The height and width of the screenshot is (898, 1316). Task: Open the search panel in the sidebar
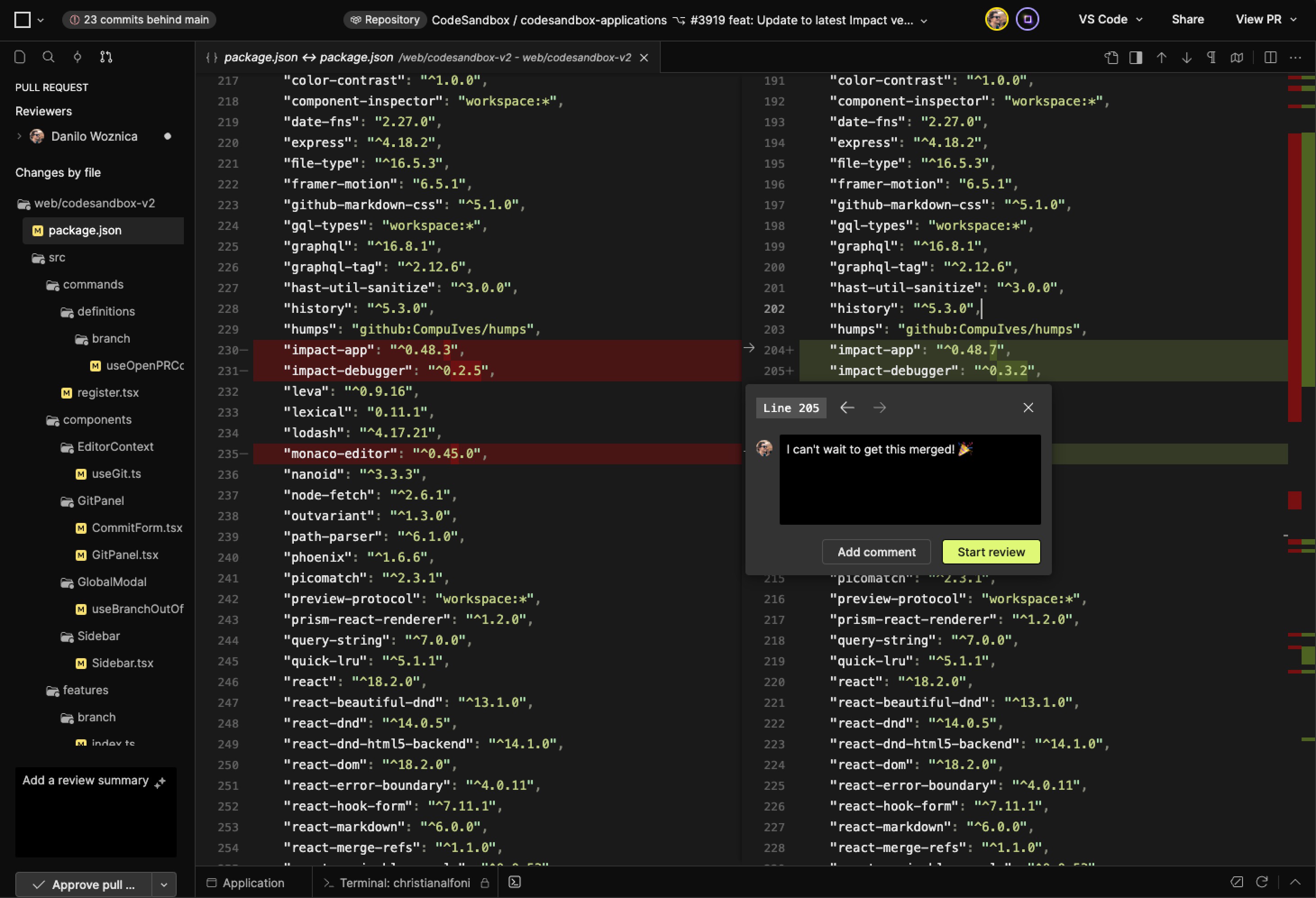49,57
